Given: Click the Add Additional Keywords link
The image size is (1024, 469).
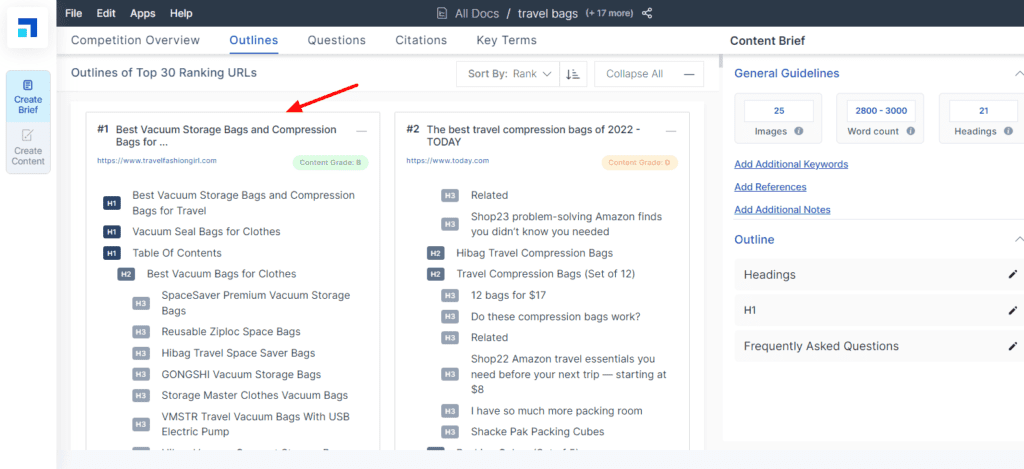Looking at the screenshot, I should coord(790,164).
